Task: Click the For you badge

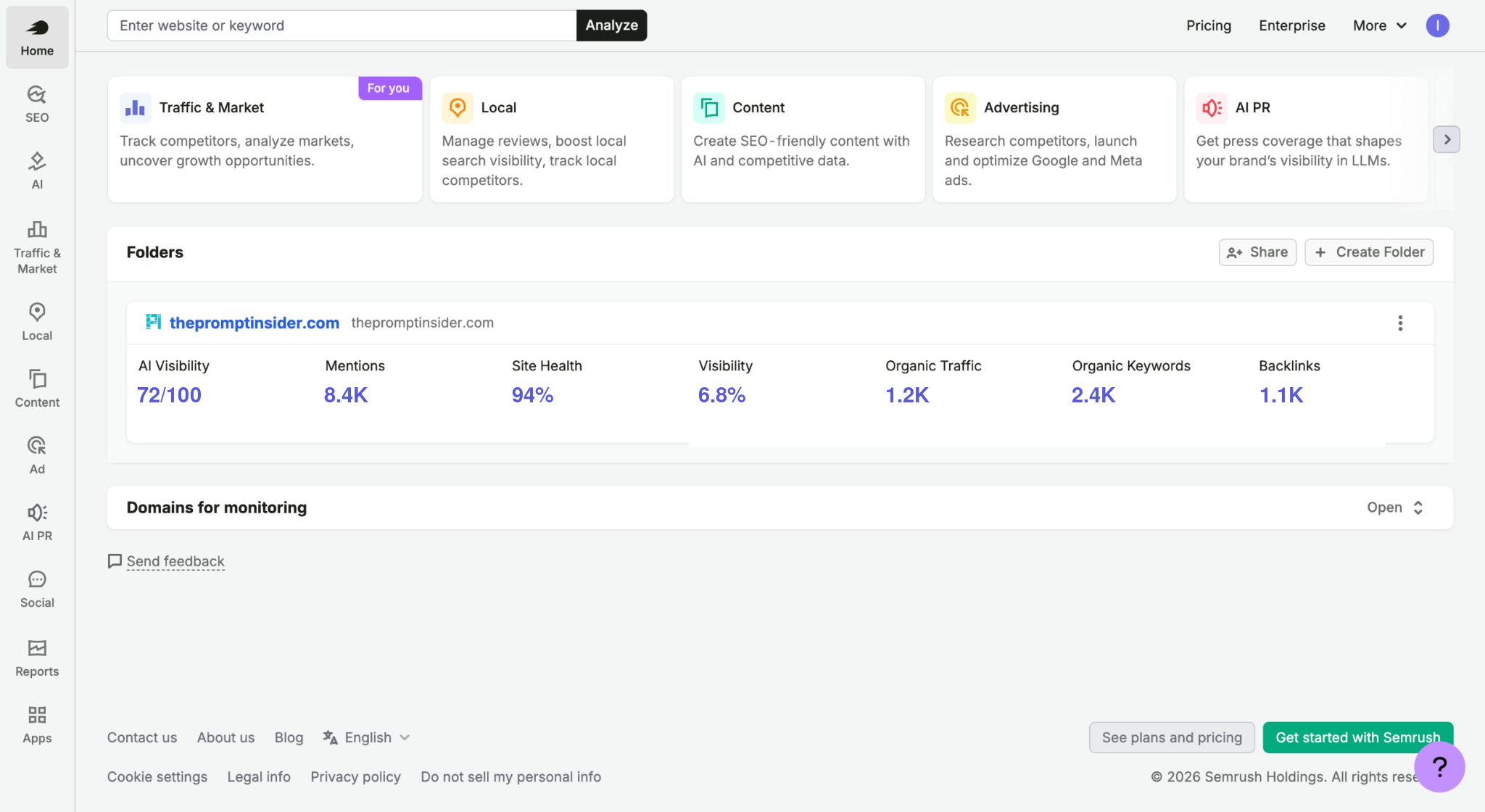Action: pos(389,88)
